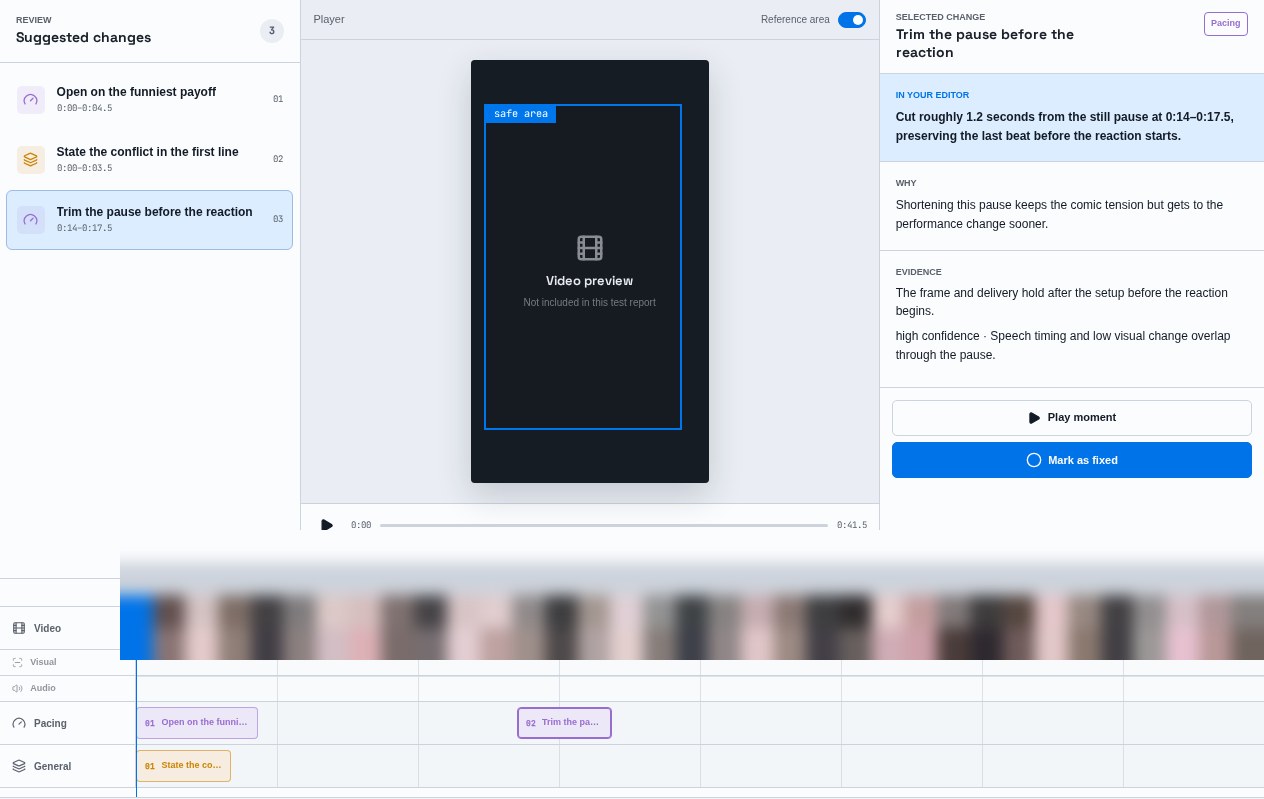
Task: Click the 0:14–0:17.5 timestamp in the suggestions list
Action: coord(85,228)
